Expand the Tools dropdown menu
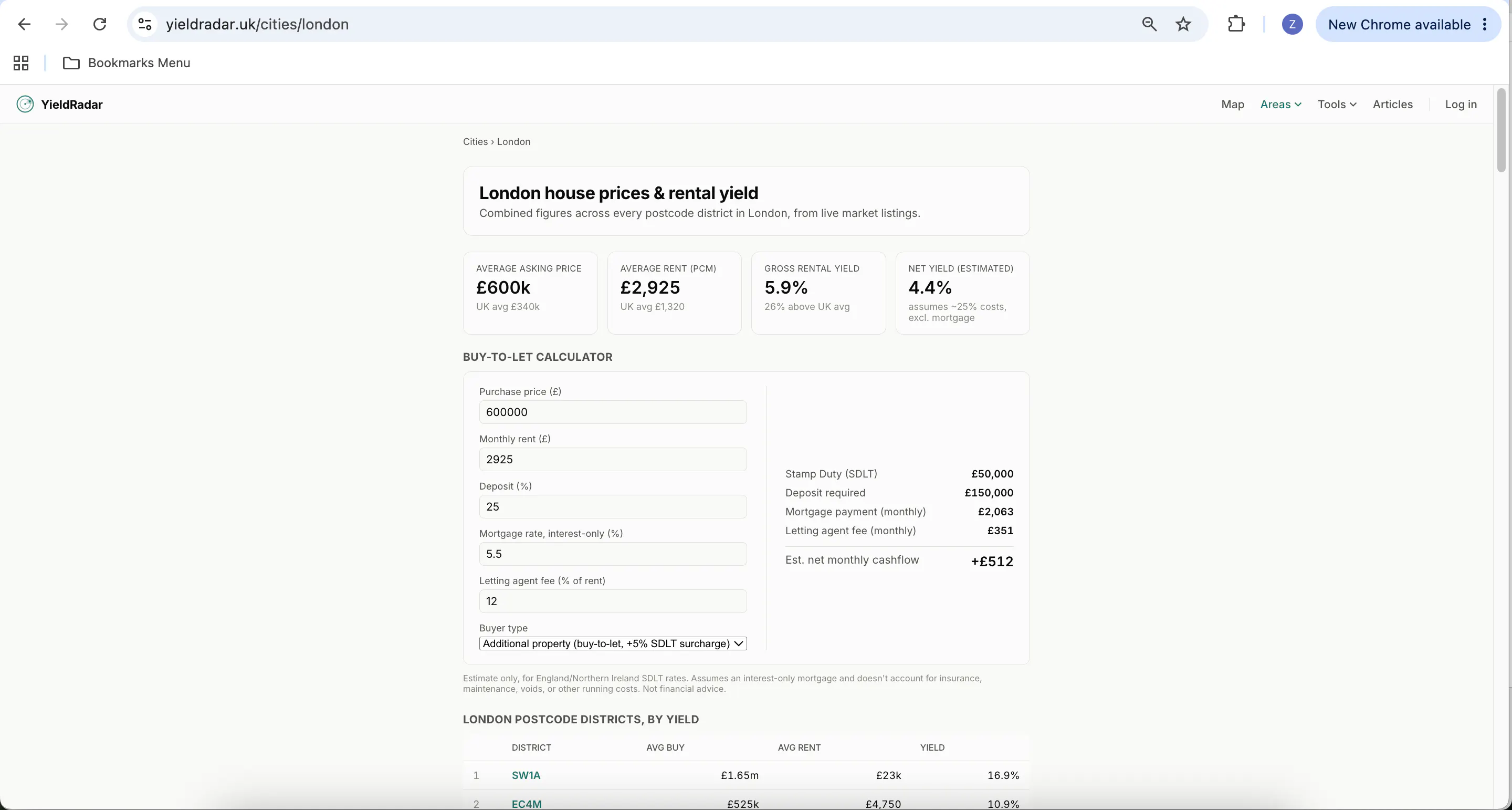1512x810 pixels. (1337, 105)
